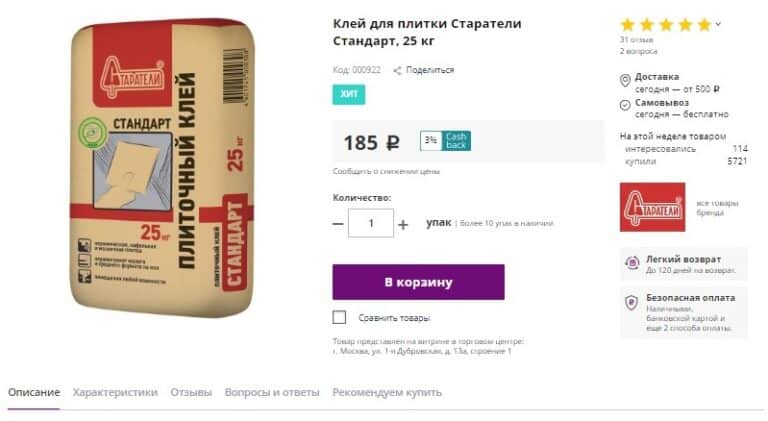Switch to the Характеристики tab
The width and height of the screenshot is (768, 421).
point(115,392)
